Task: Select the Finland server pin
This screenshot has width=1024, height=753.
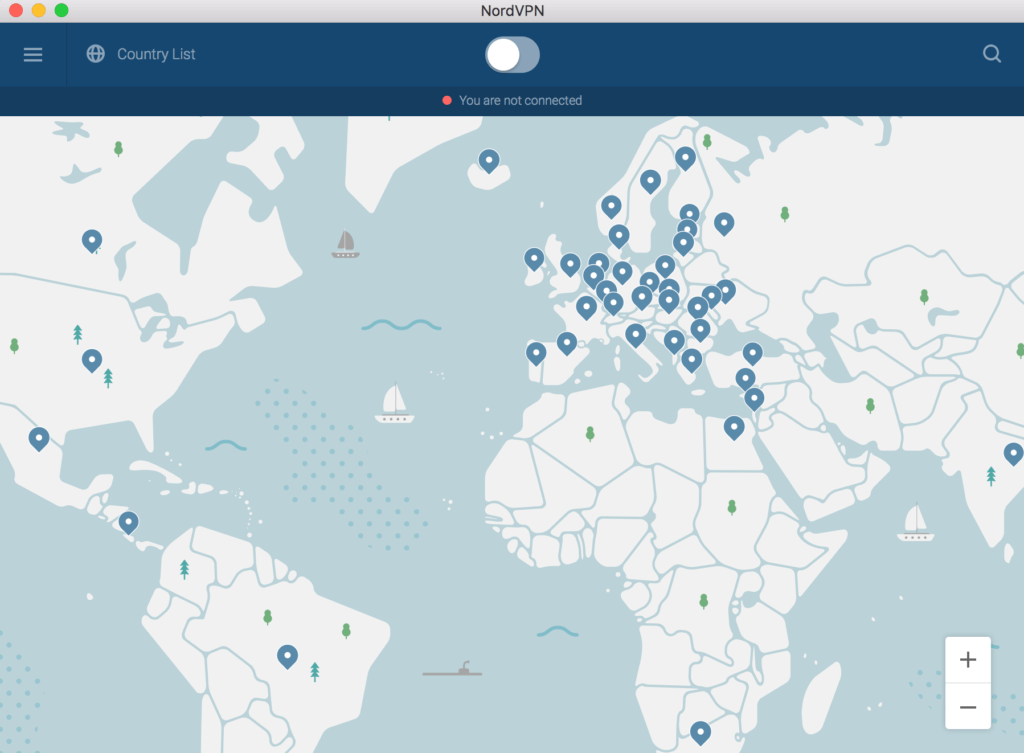Action: pyautogui.click(x=685, y=158)
